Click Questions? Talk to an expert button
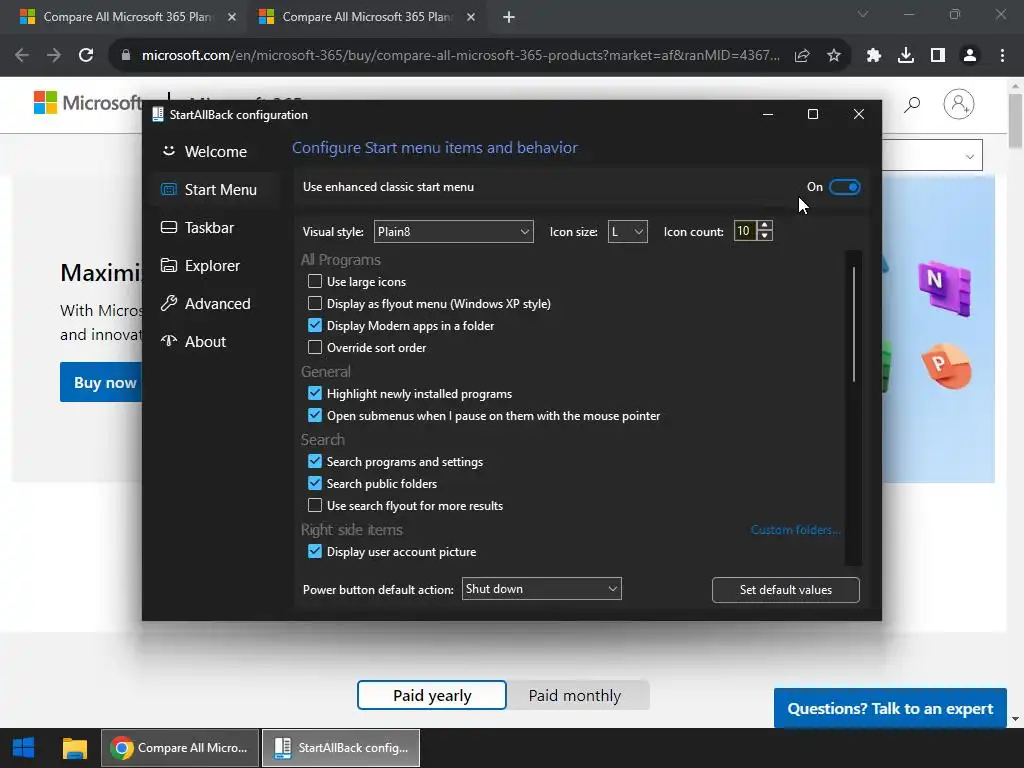Image resolution: width=1024 pixels, height=768 pixels. 890,709
